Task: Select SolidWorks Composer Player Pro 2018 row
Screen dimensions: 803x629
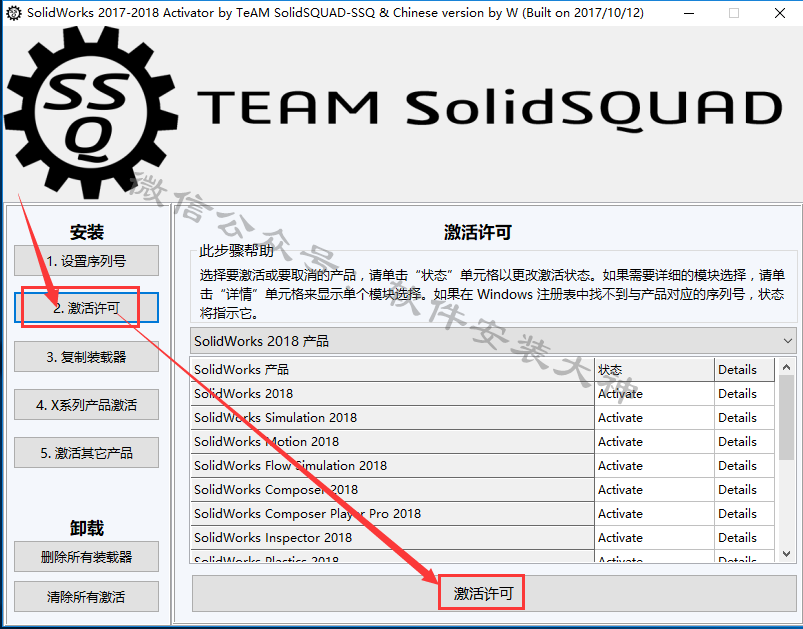Action: coord(392,514)
